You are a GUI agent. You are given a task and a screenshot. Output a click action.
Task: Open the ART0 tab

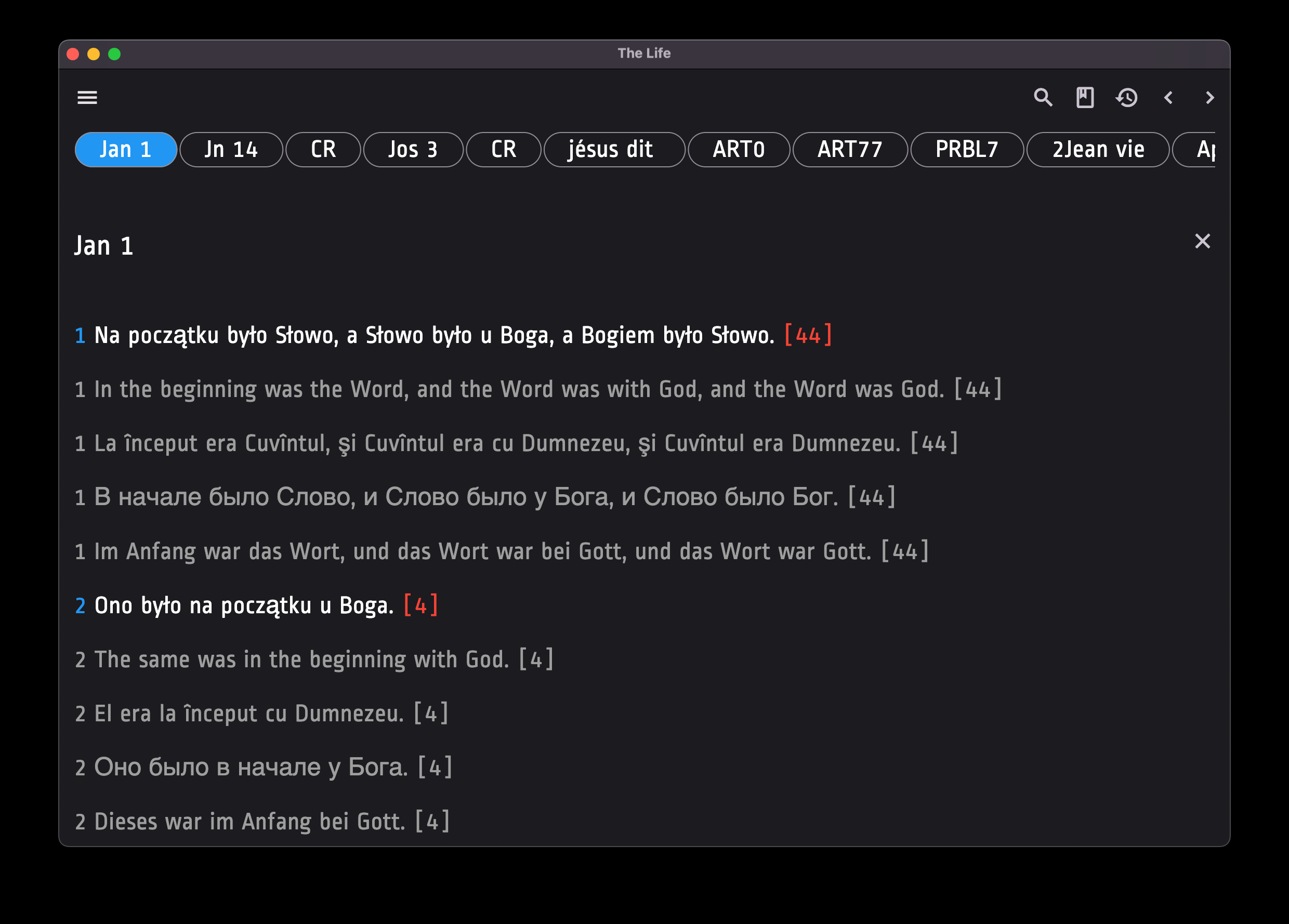tap(738, 150)
